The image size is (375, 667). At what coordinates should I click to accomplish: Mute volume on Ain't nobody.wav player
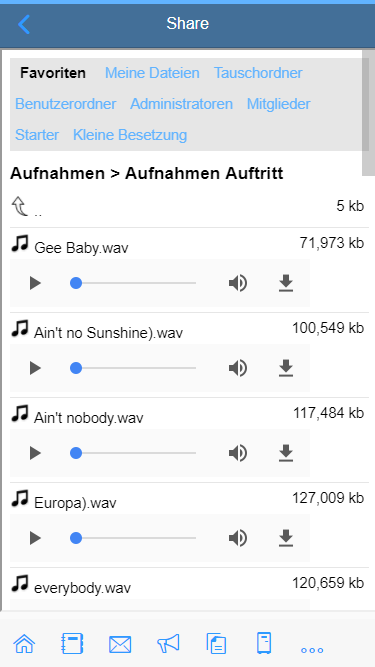238,453
